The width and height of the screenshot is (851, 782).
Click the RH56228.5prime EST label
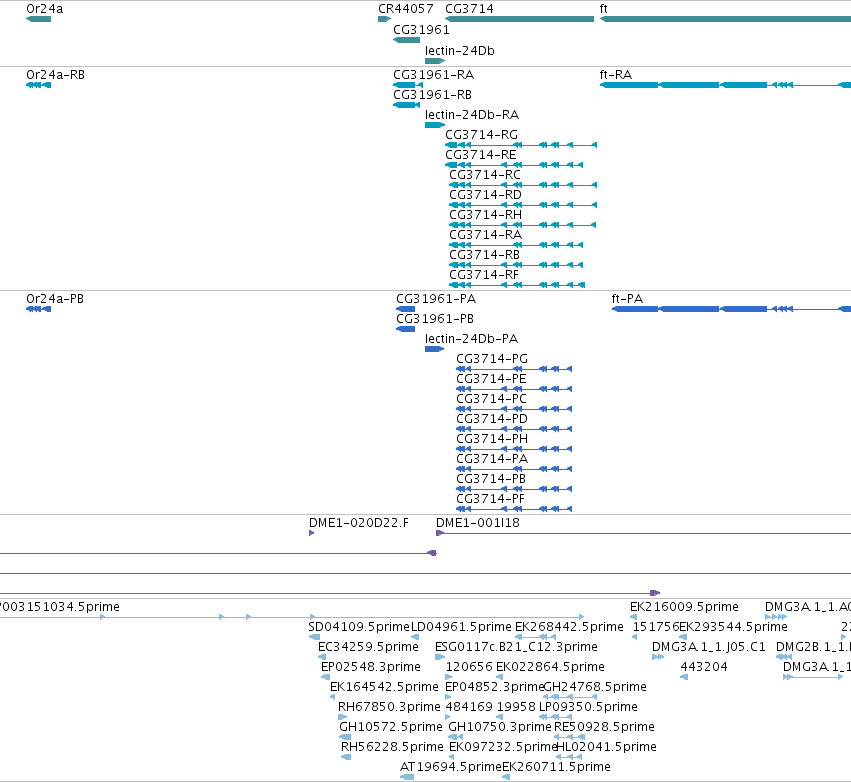click(392, 747)
